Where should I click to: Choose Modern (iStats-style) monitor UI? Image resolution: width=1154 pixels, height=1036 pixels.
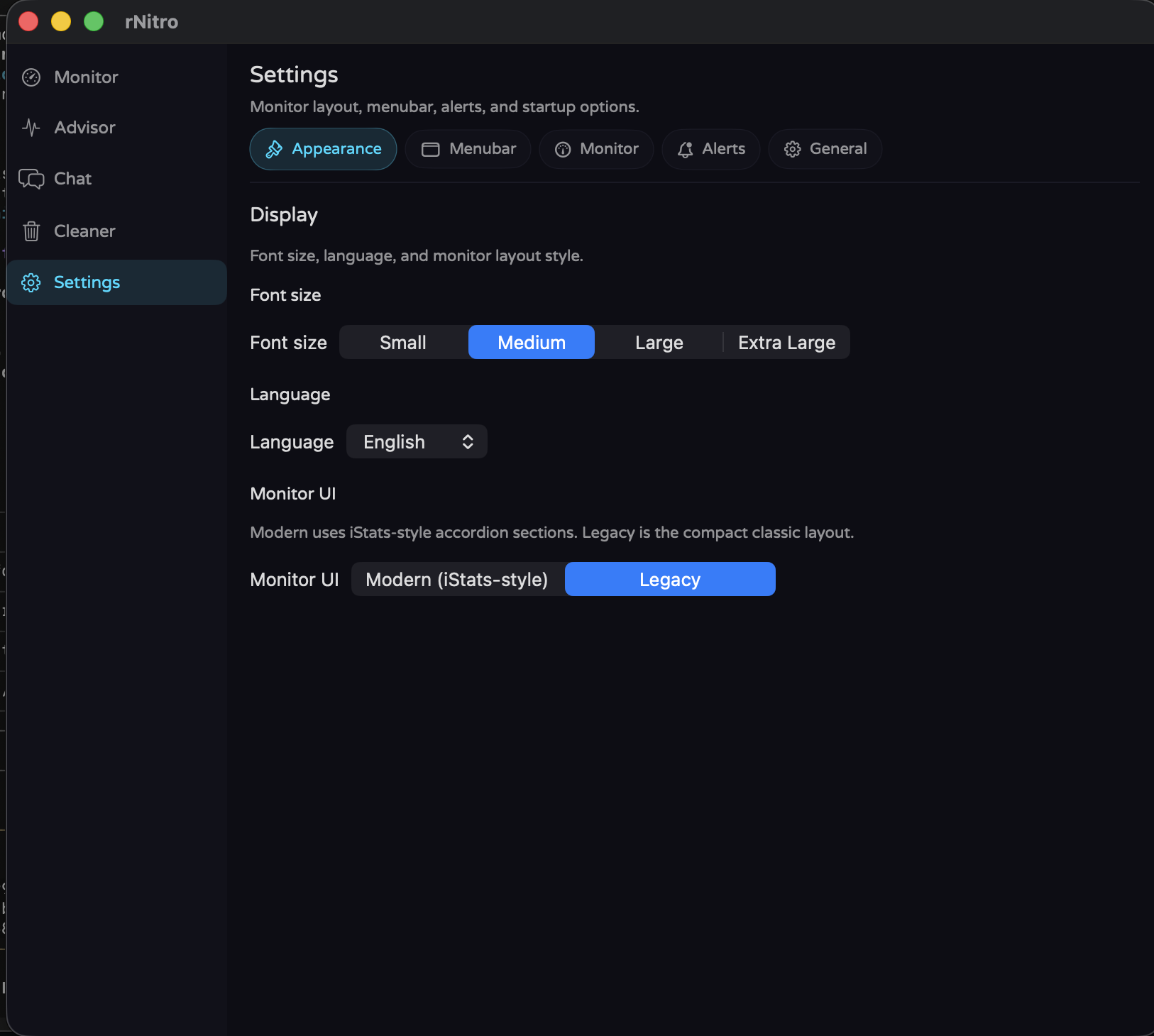pos(457,580)
